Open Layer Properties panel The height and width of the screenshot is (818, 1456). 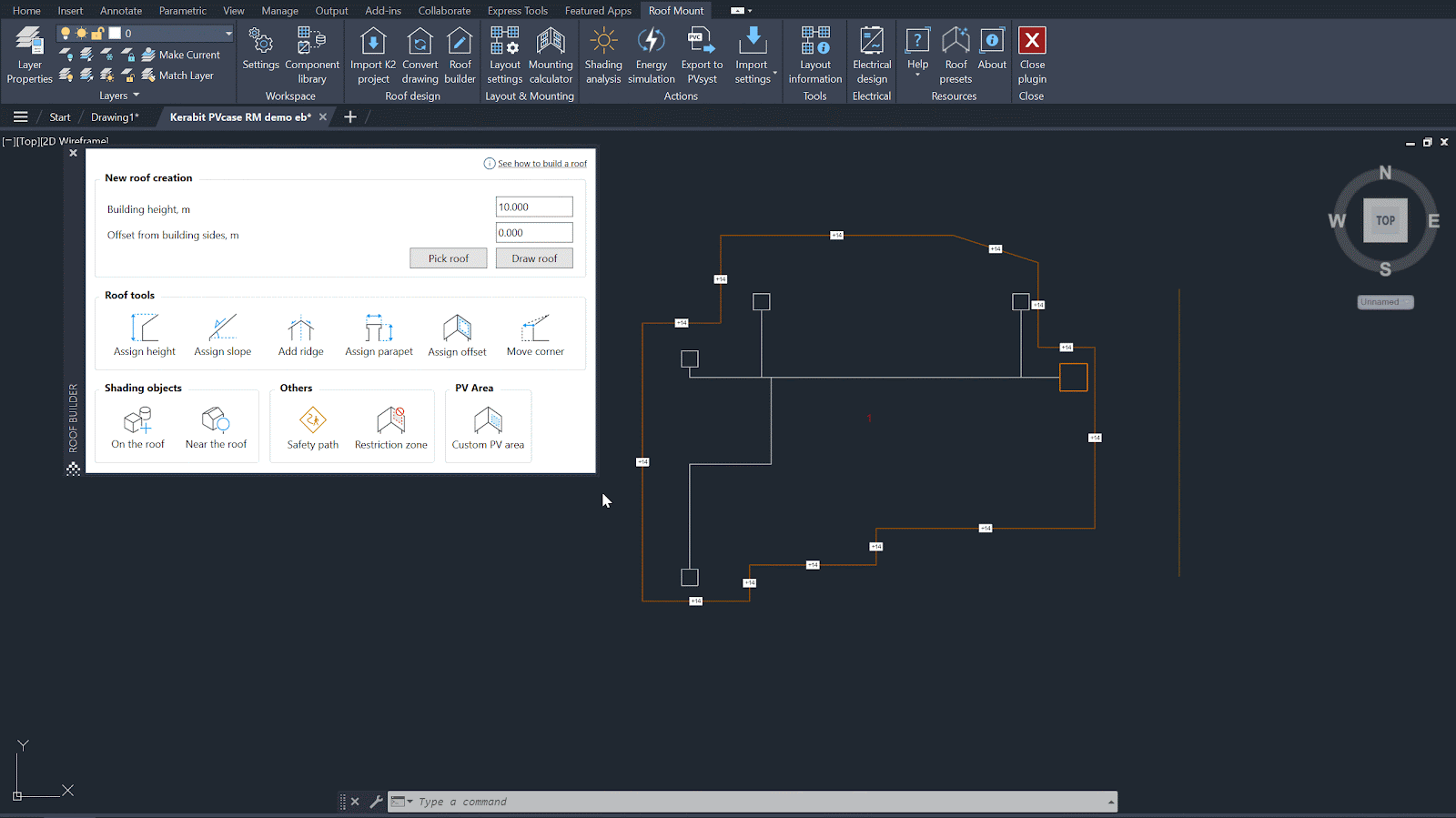pos(29,56)
